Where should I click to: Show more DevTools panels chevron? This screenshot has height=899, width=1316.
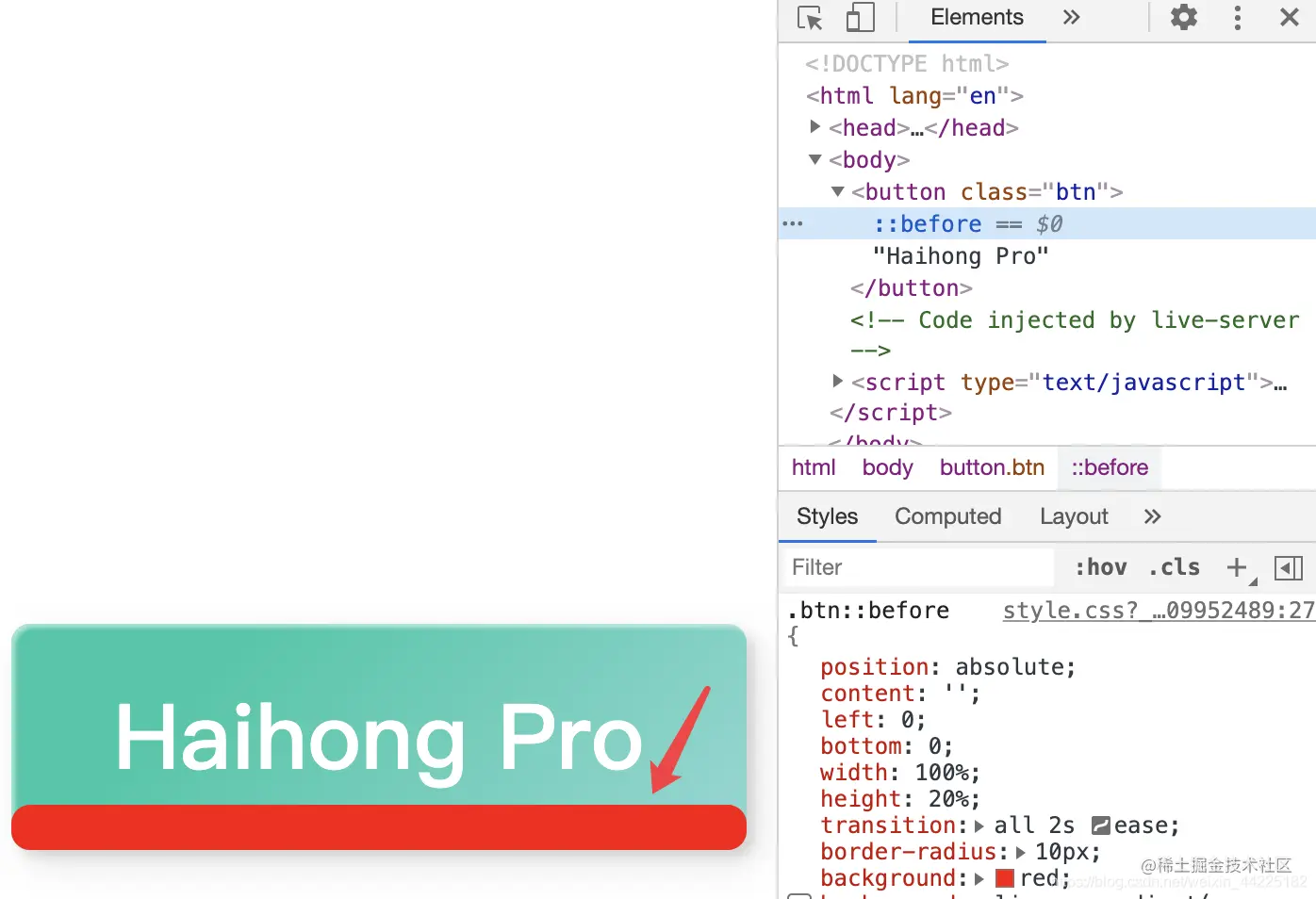click(x=1071, y=17)
